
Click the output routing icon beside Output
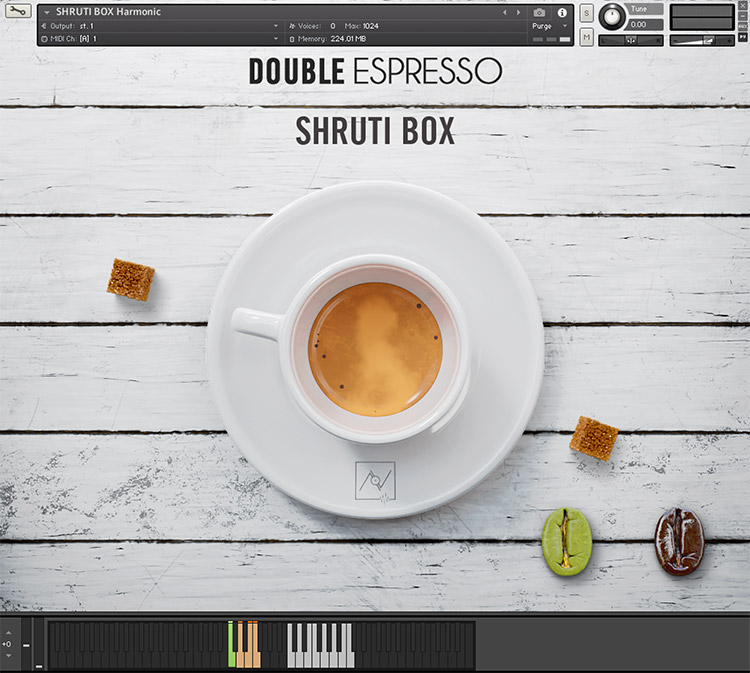point(44,26)
